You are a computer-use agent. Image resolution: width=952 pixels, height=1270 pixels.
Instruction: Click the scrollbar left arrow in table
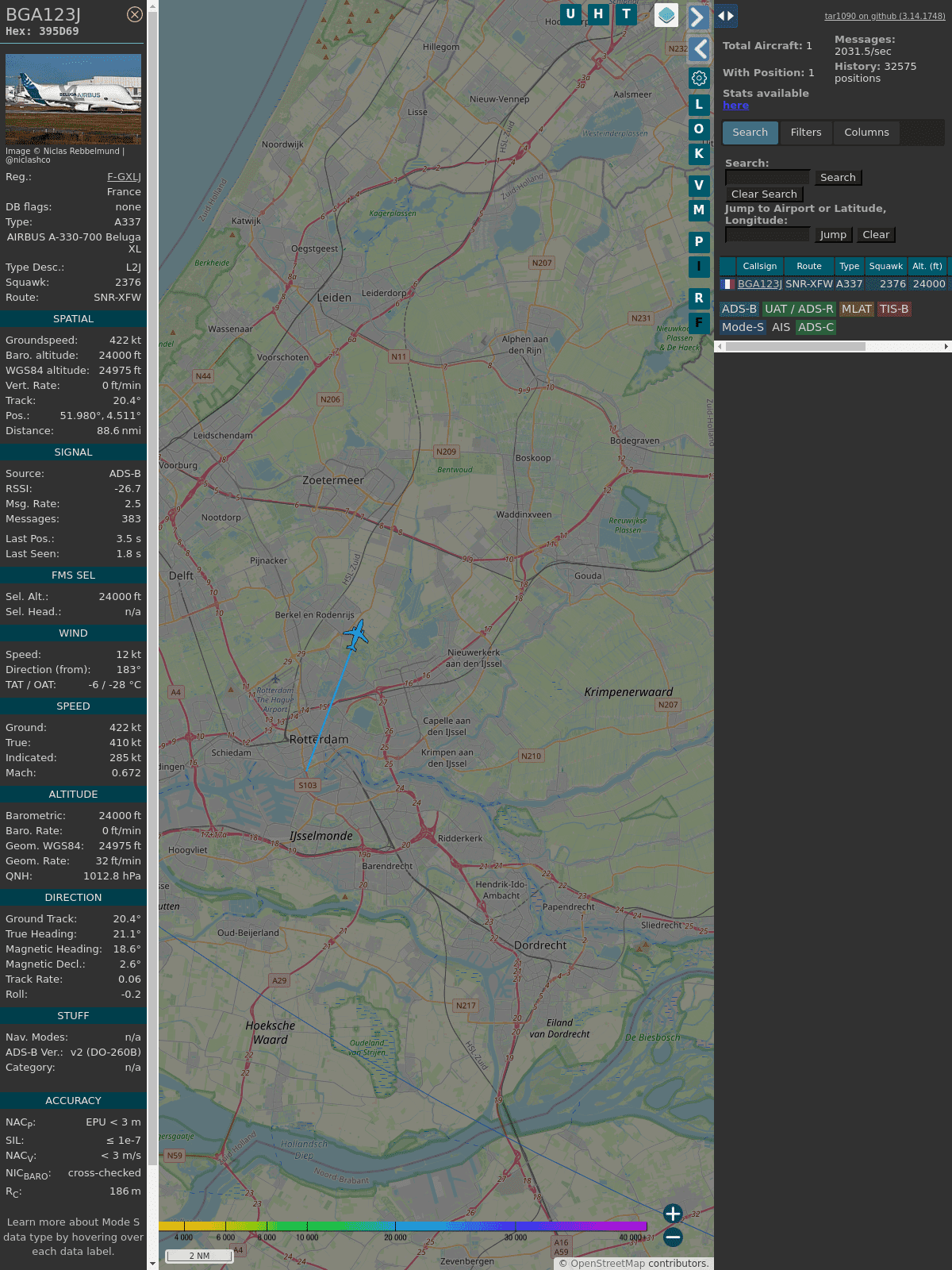coord(720,346)
